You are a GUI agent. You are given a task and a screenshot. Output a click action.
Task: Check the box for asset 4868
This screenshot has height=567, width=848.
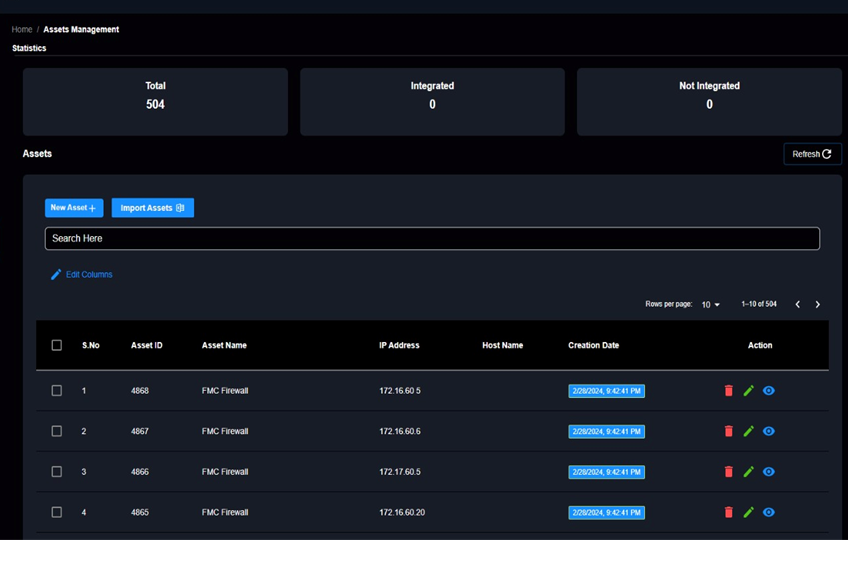57,391
